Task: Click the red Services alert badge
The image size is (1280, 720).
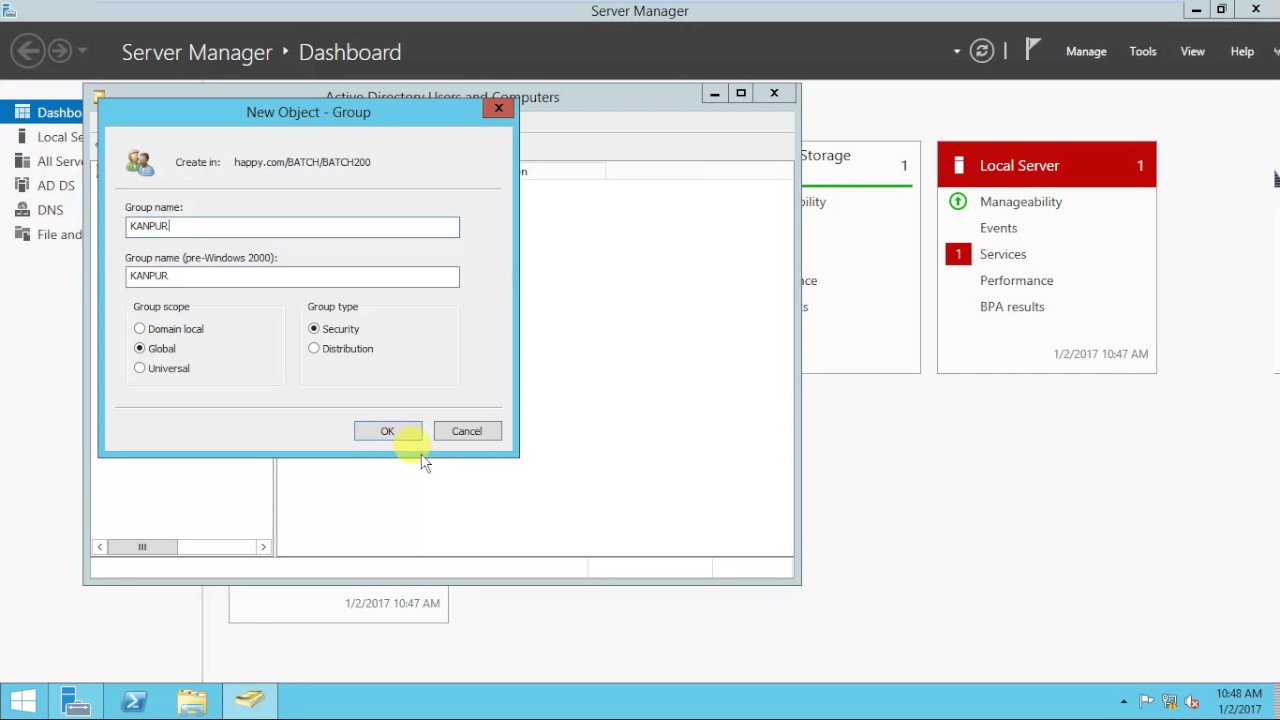Action: point(958,254)
